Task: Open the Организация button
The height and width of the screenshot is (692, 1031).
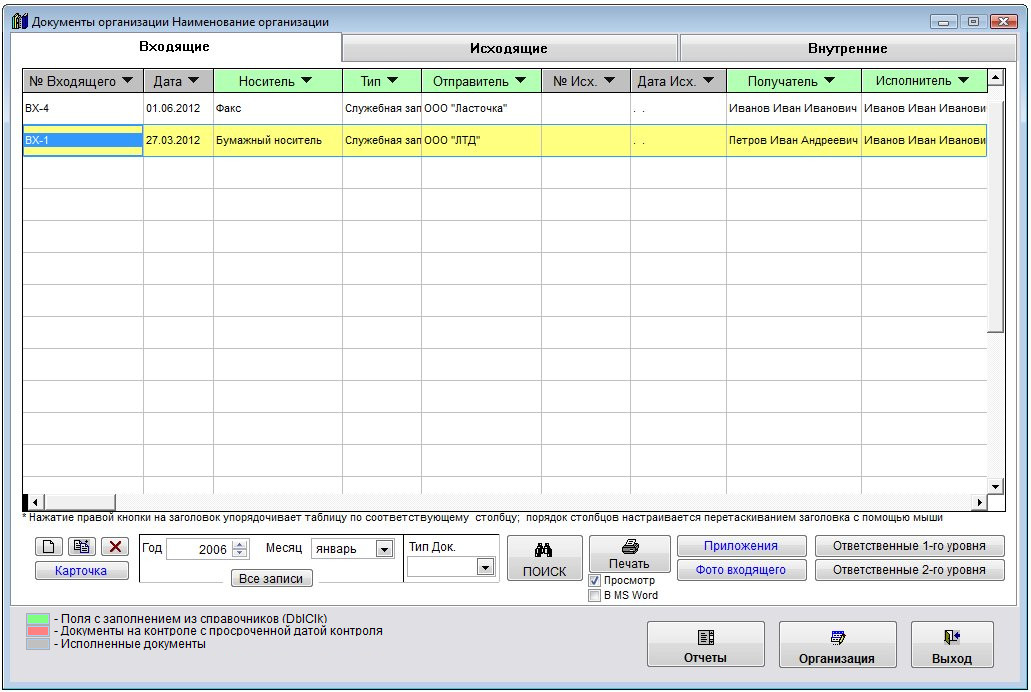Action: click(x=837, y=645)
